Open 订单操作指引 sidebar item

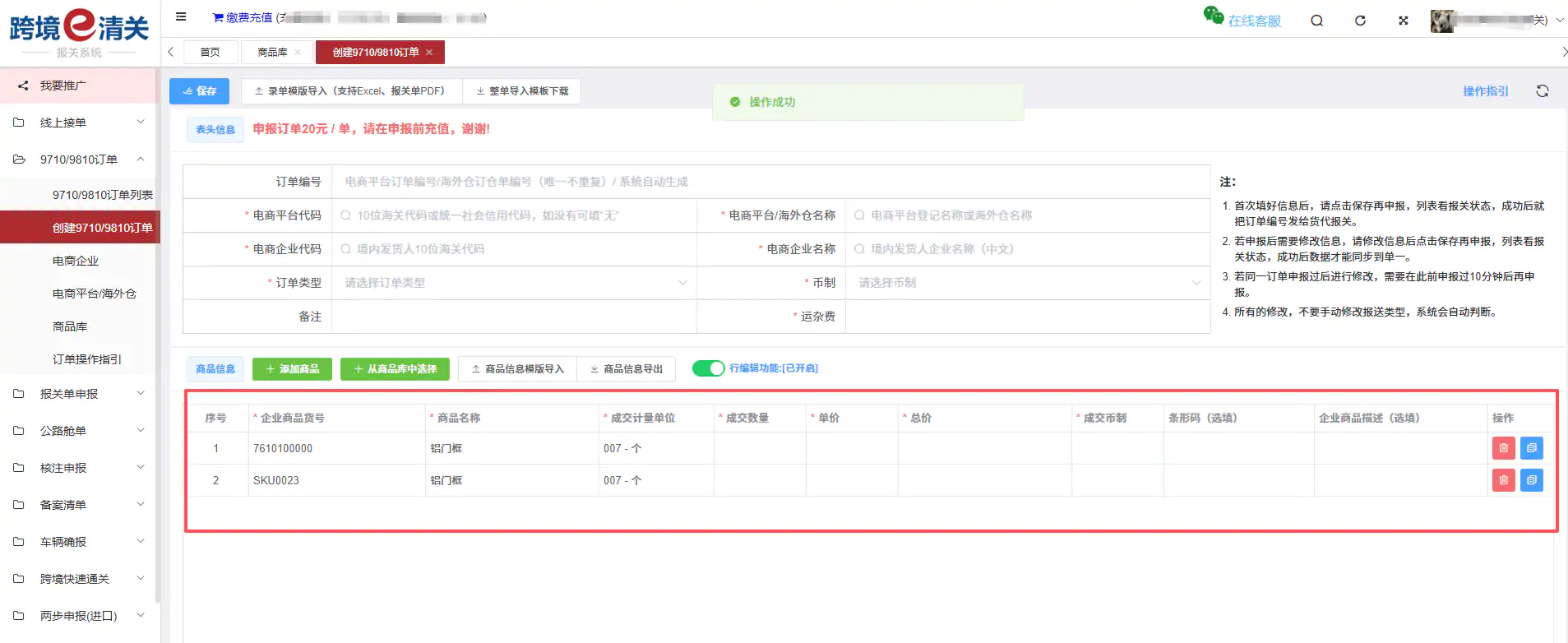click(87, 359)
